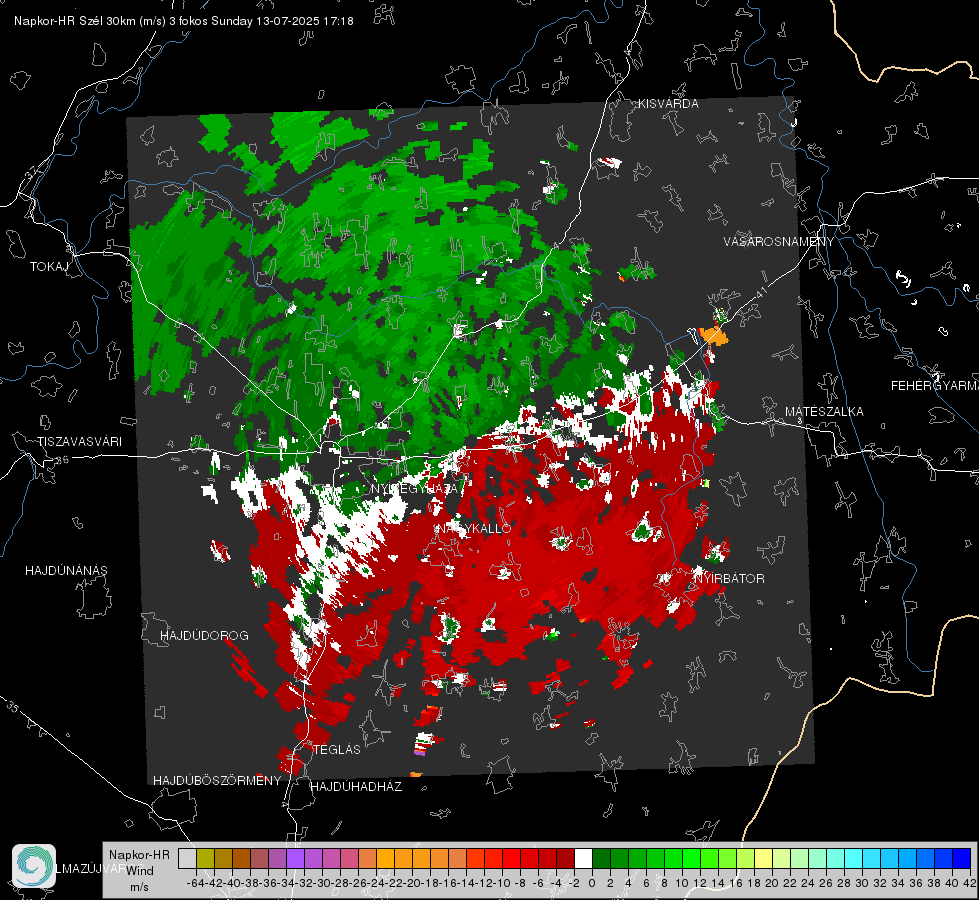Screen dimensions: 979x900
Task: Click the NYÍREGYHÁZA city label
Action: pyautogui.click(x=415, y=489)
